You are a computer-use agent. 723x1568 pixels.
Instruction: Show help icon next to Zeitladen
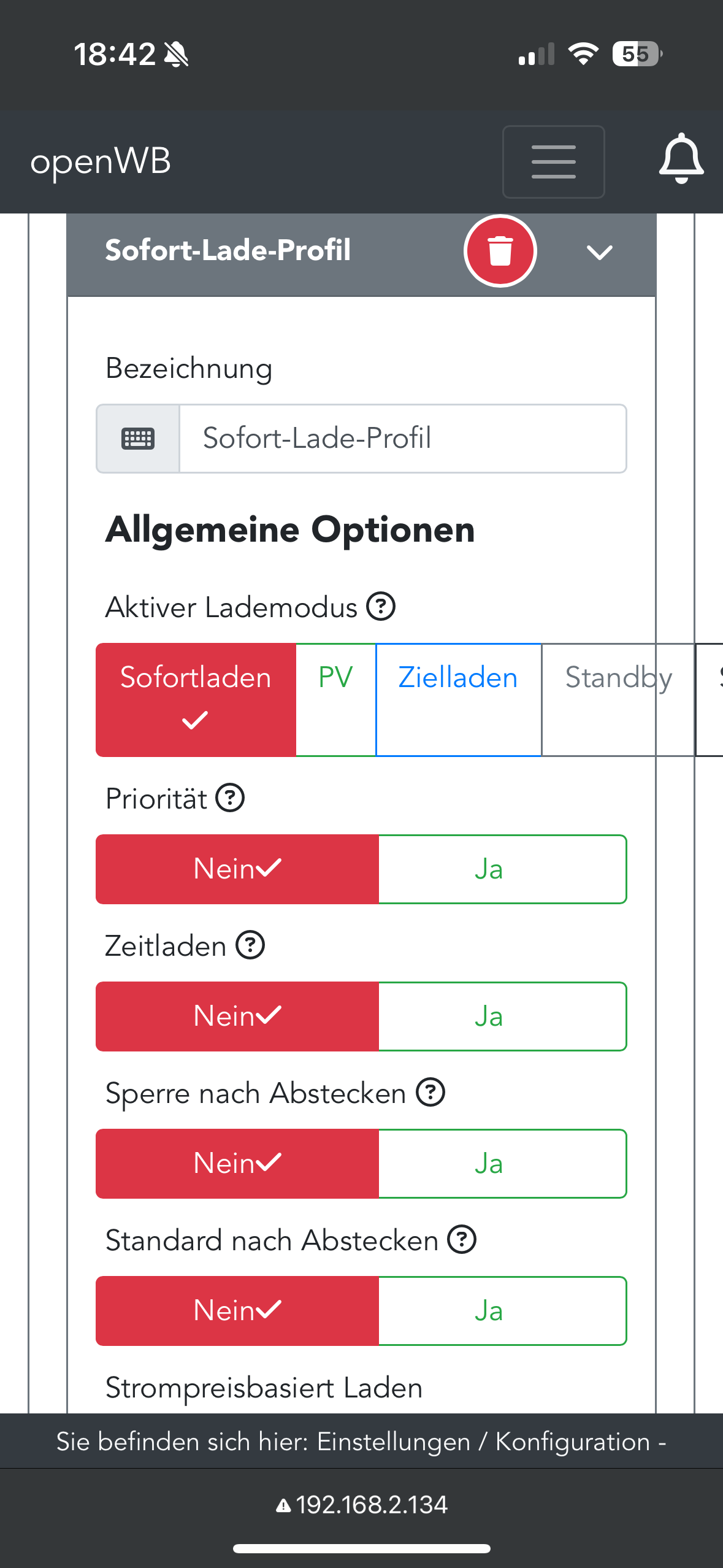251,945
